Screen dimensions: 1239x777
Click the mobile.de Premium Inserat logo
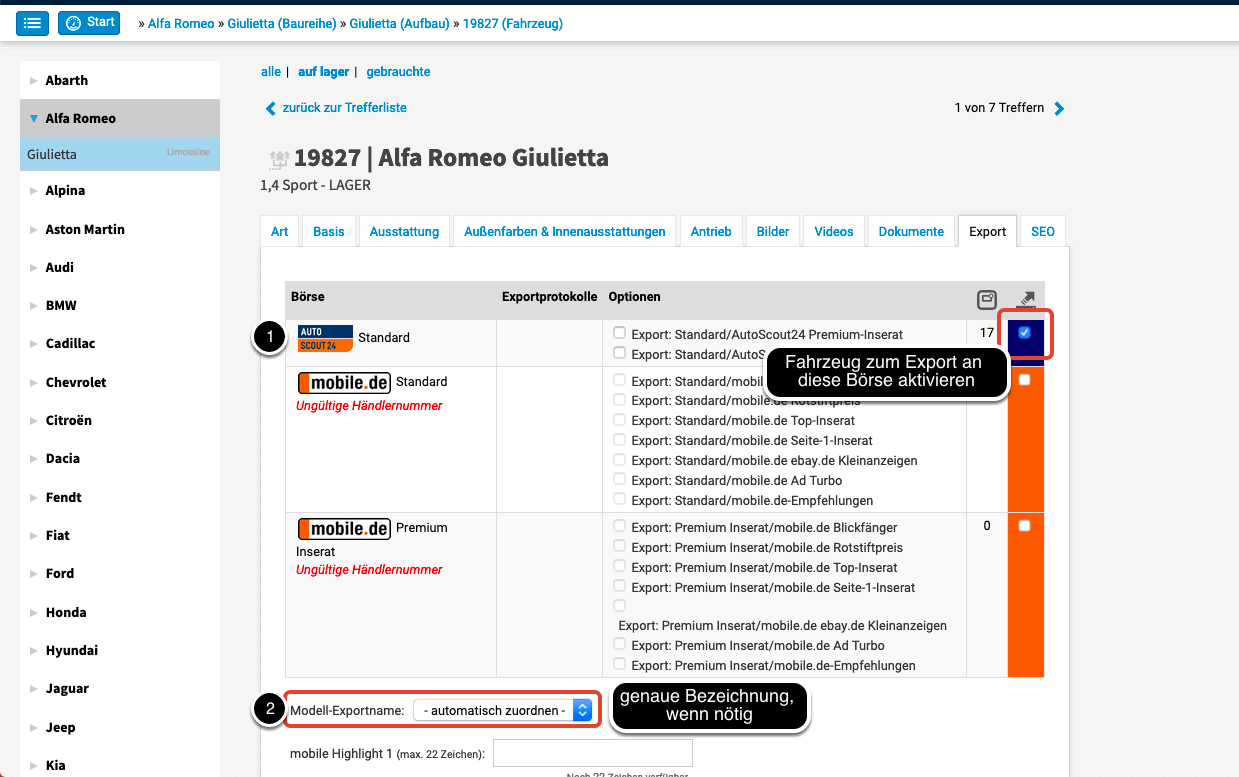pyautogui.click(x=344, y=528)
